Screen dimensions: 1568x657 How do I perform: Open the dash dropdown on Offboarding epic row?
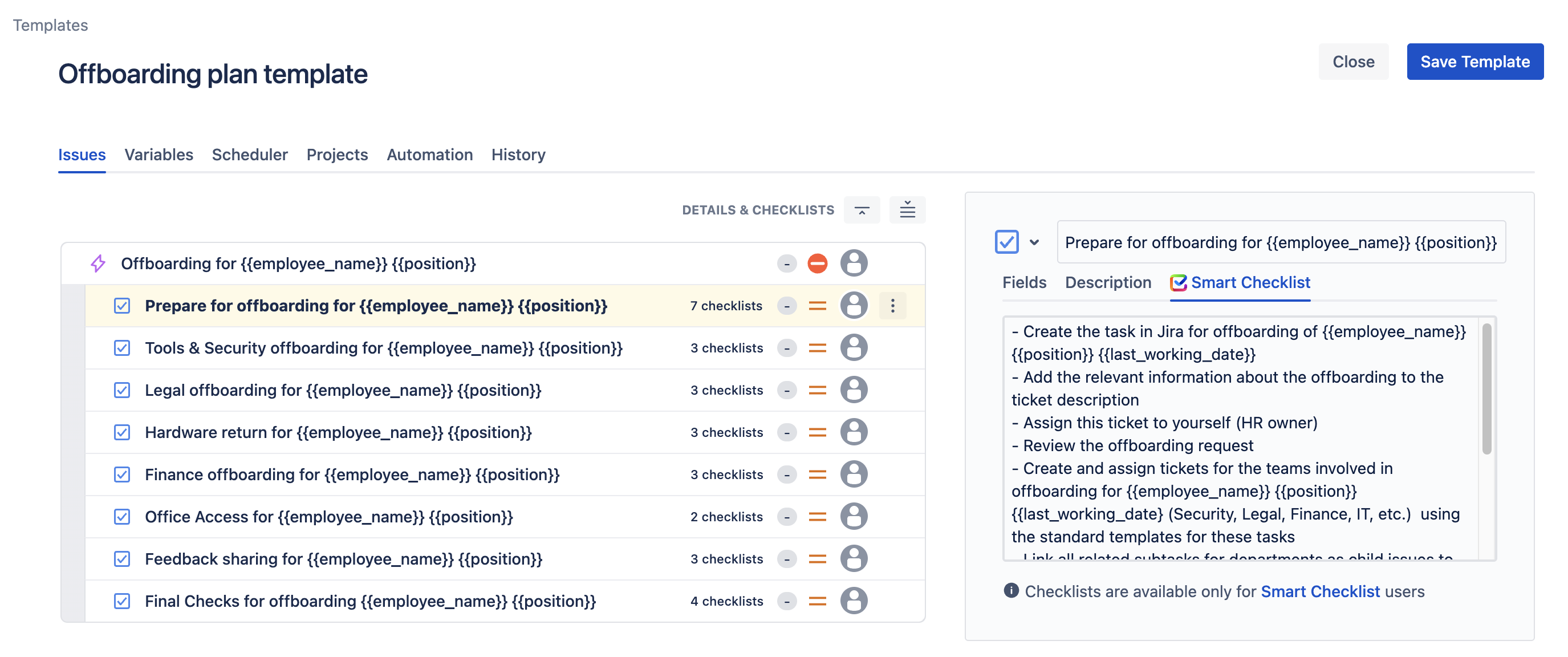(x=786, y=263)
